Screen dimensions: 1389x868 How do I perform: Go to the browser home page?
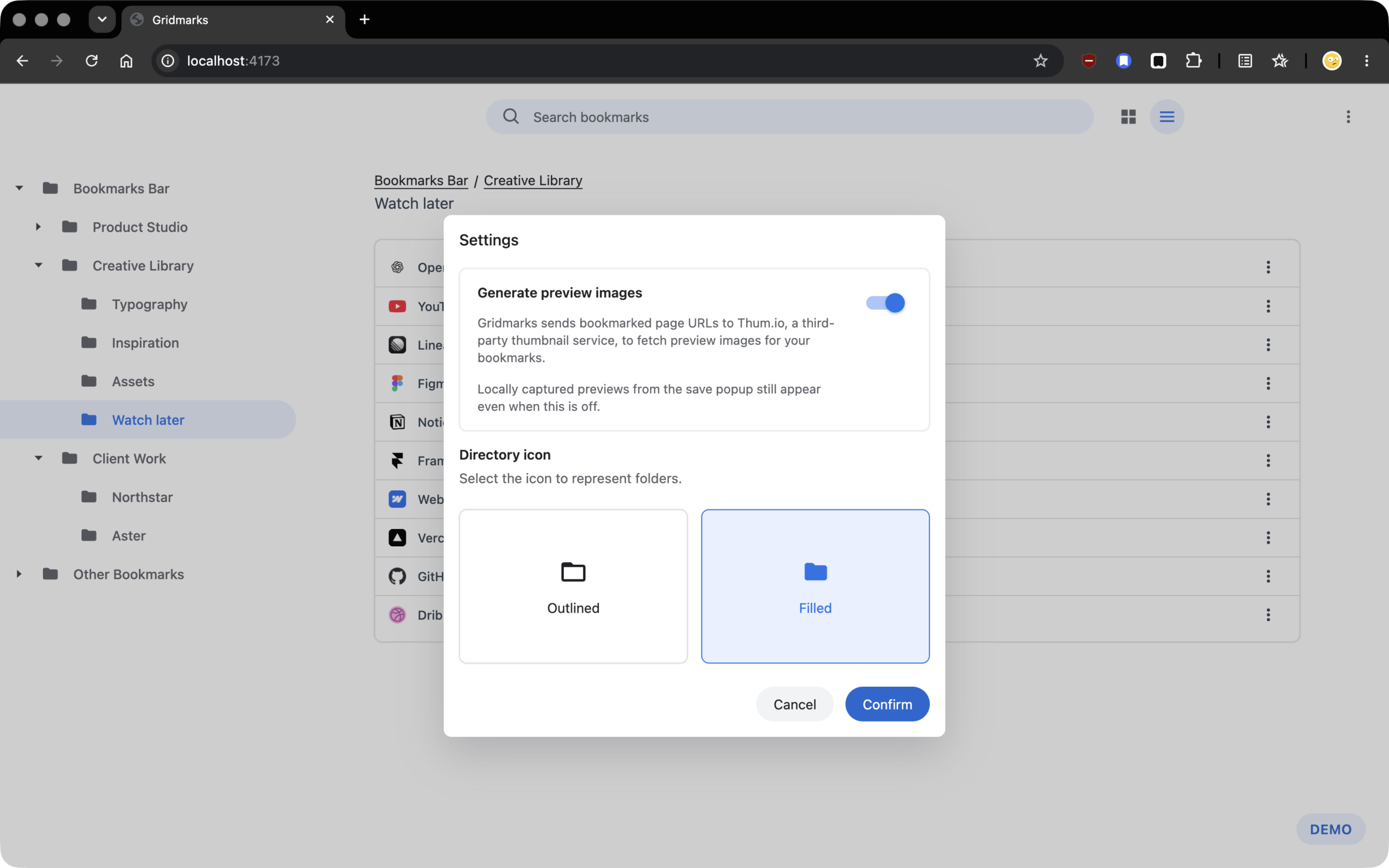coord(126,61)
